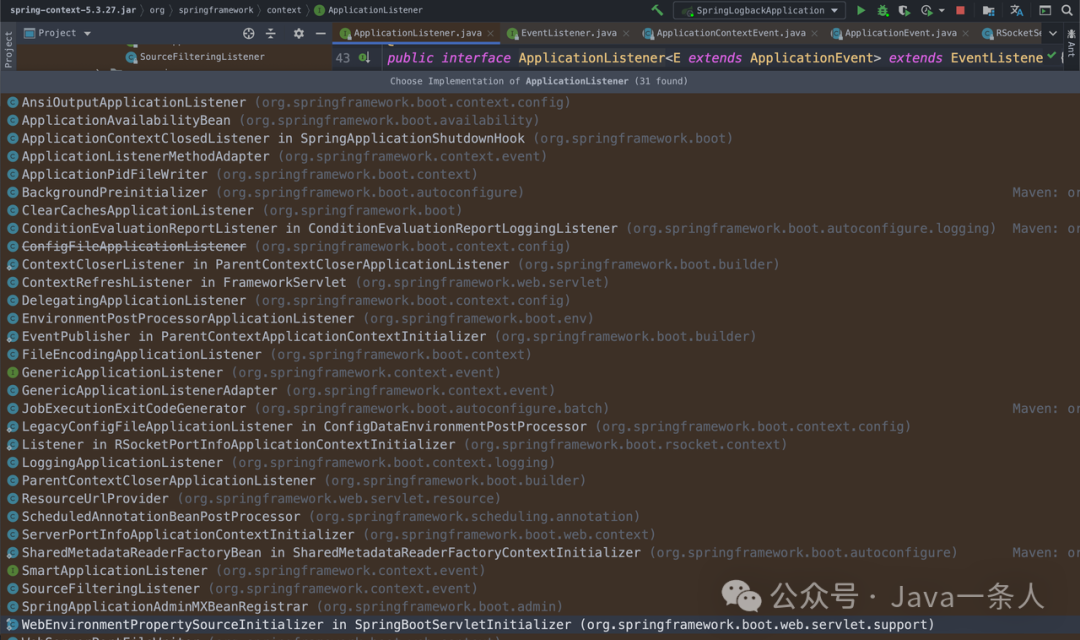1080x640 pixels.
Task: Select SourceFilteringListener in the Project tree
Action: [x=201, y=57]
